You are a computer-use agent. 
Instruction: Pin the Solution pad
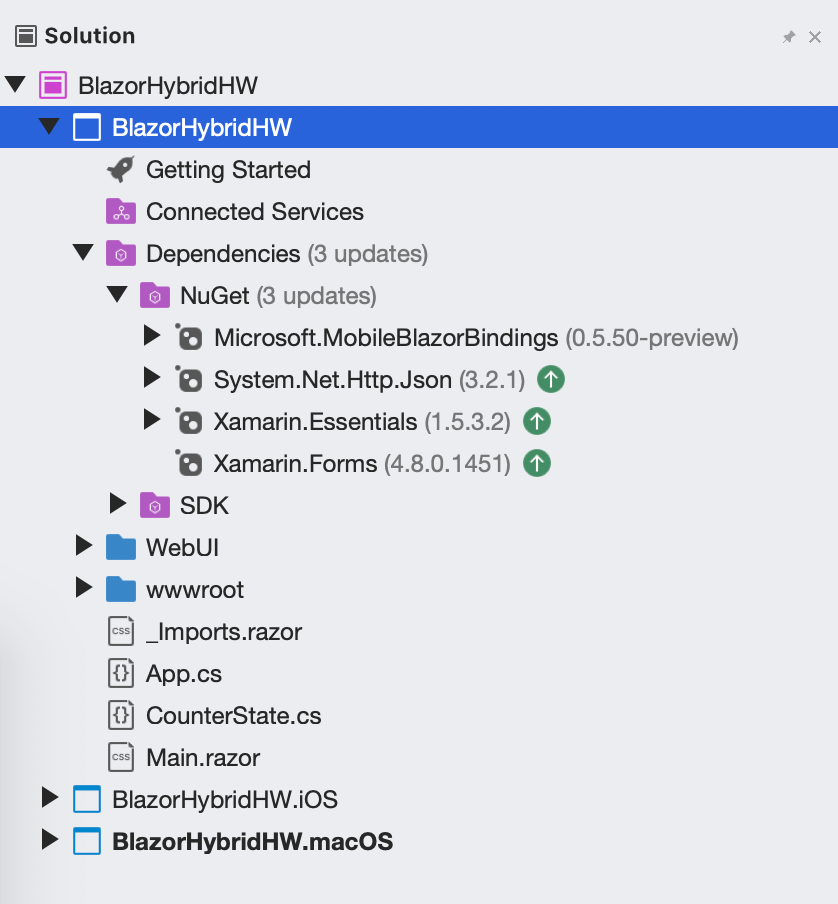click(x=788, y=37)
